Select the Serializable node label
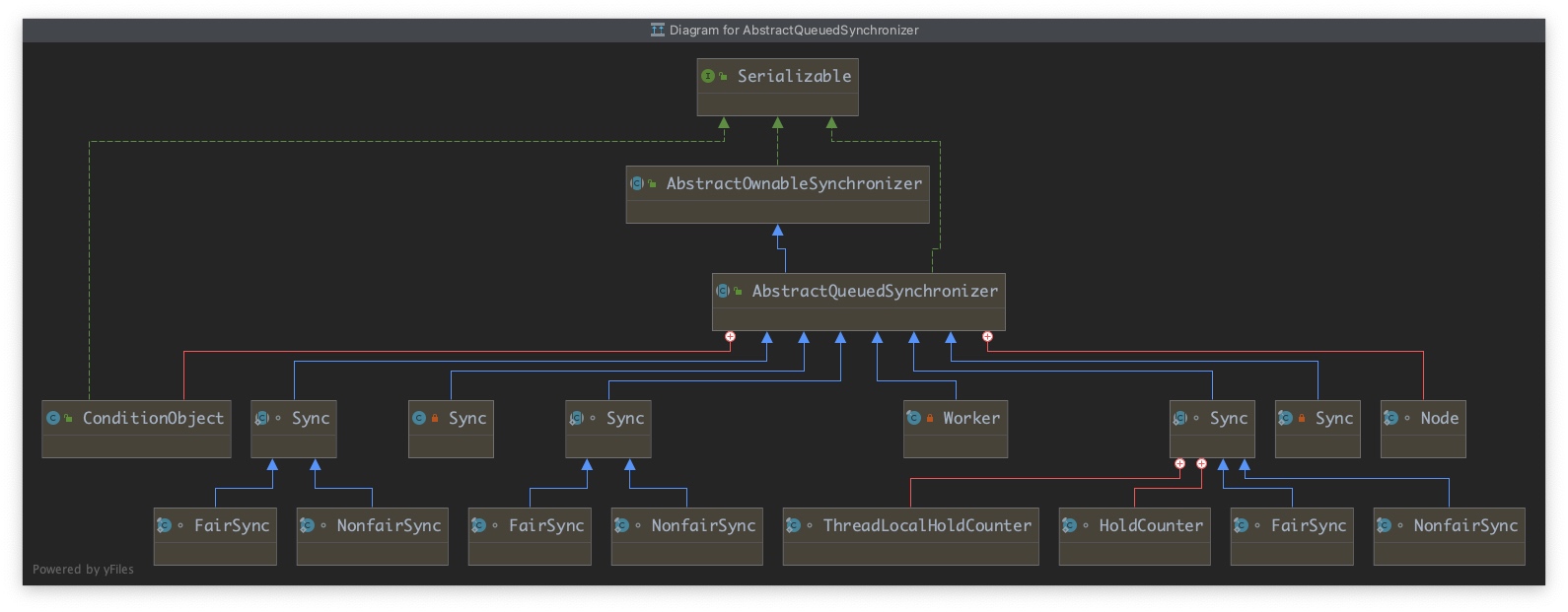This screenshot has width=1568, height=612. (794, 76)
